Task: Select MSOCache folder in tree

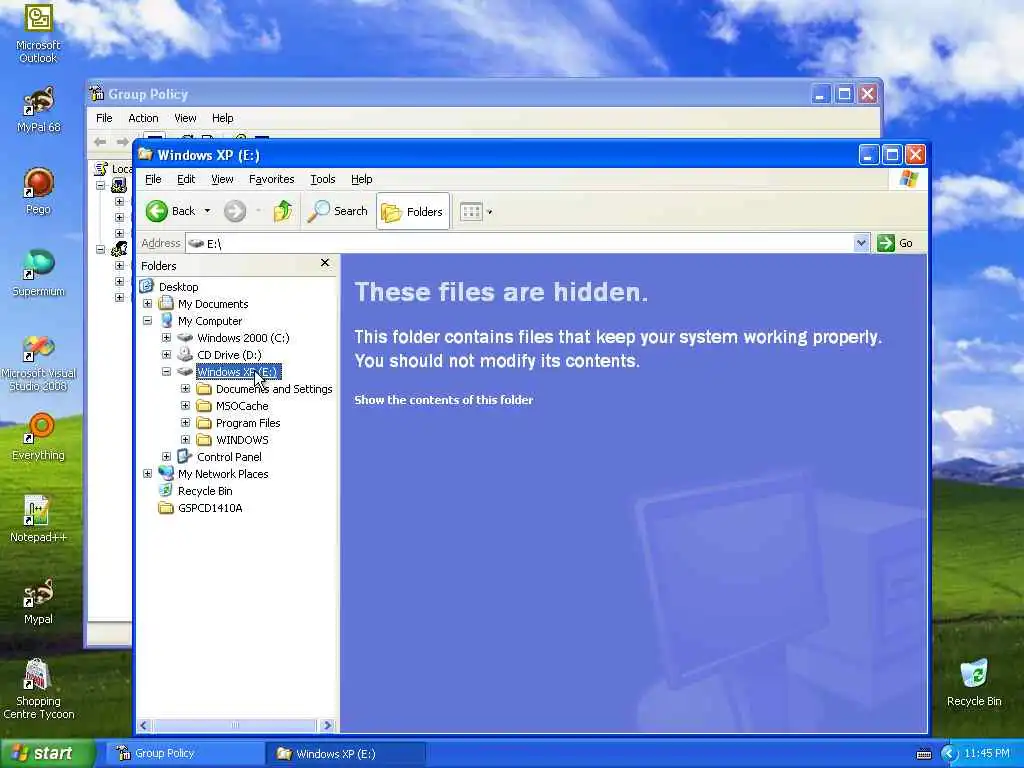Action: point(242,406)
